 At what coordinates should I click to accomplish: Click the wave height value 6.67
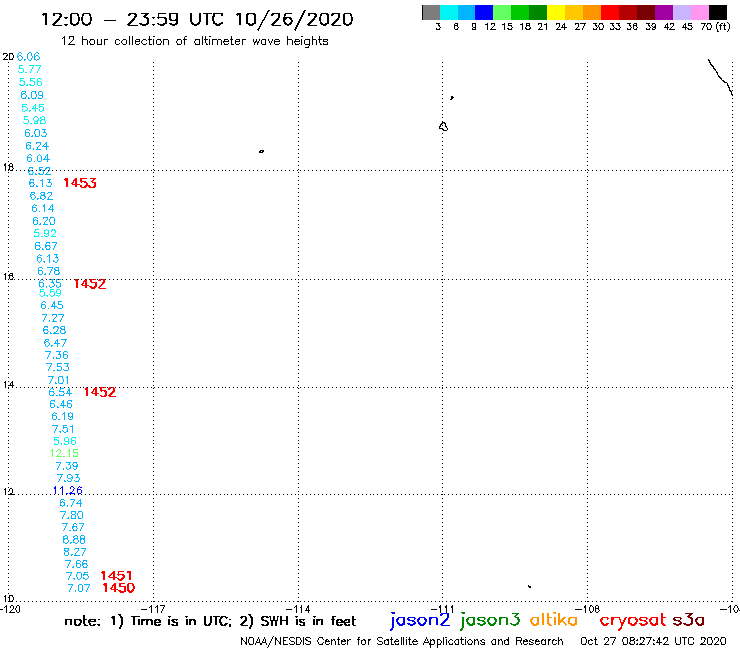(x=46, y=246)
